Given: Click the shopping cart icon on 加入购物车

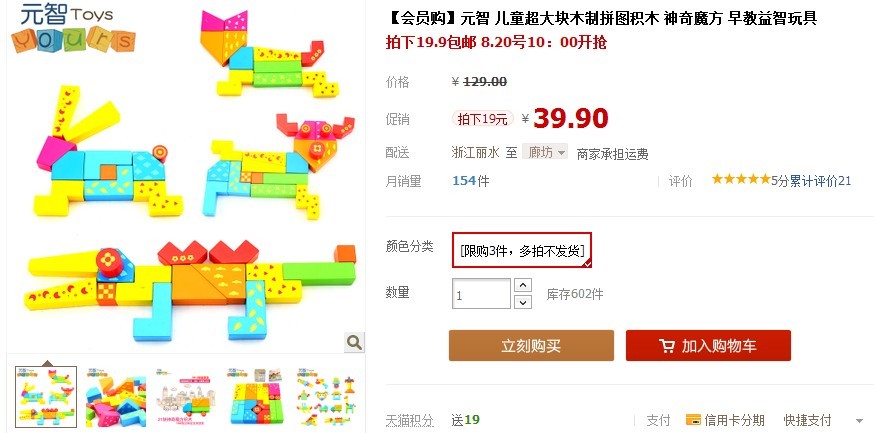Looking at the screenshot, I should (x=667, y=346).
